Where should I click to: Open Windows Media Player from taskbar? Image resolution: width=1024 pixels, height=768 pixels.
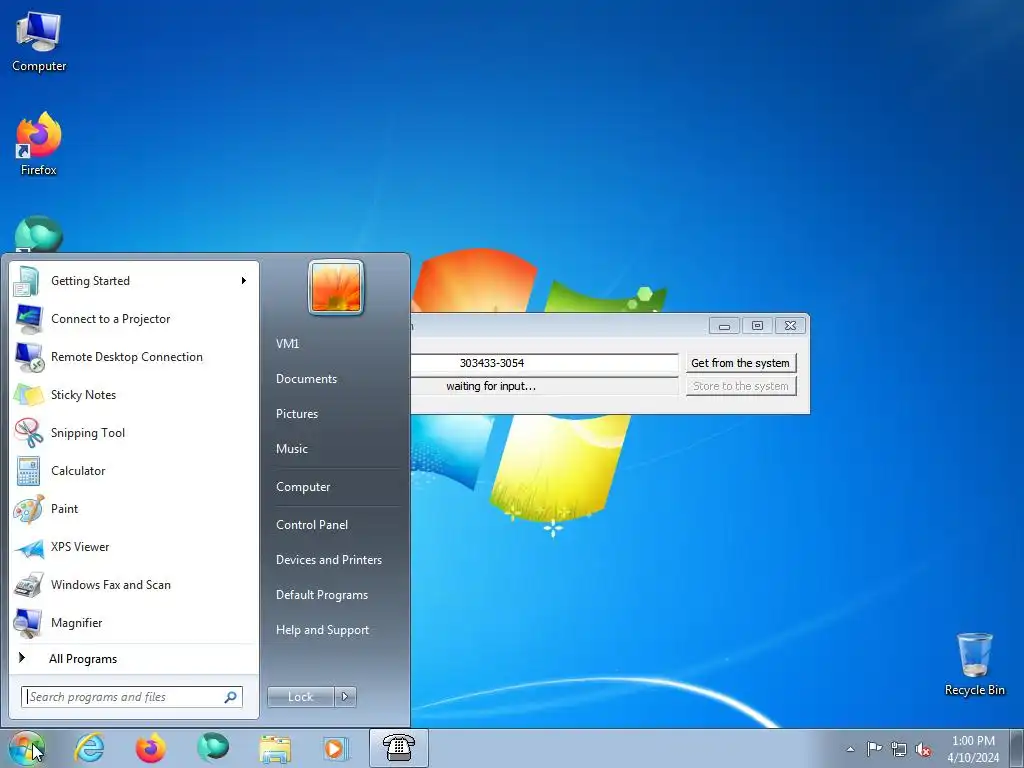coord(336,748)
